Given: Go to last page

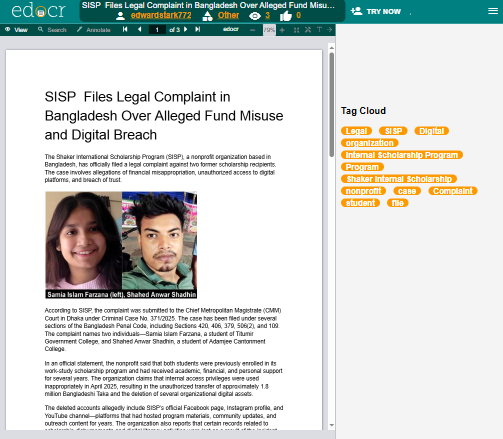Looking at the screenshot, I should click(198, 29).
